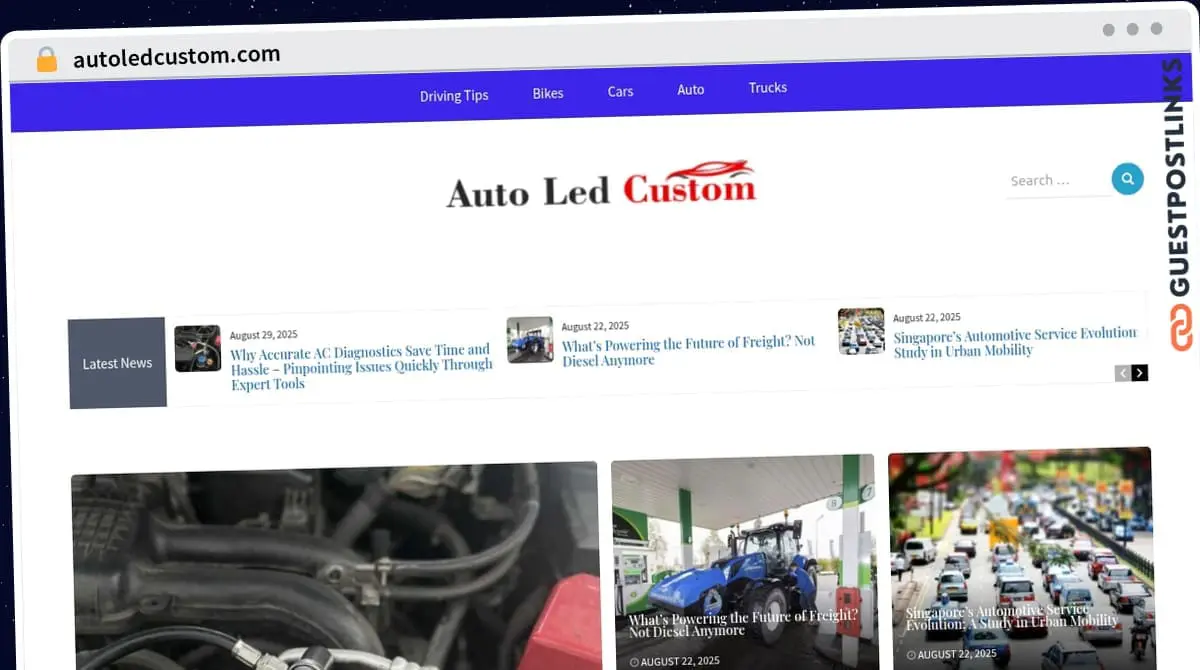Click the autoledcustom.com address text
Viewport: 1200px width, 670px height.
click(176, 57)
